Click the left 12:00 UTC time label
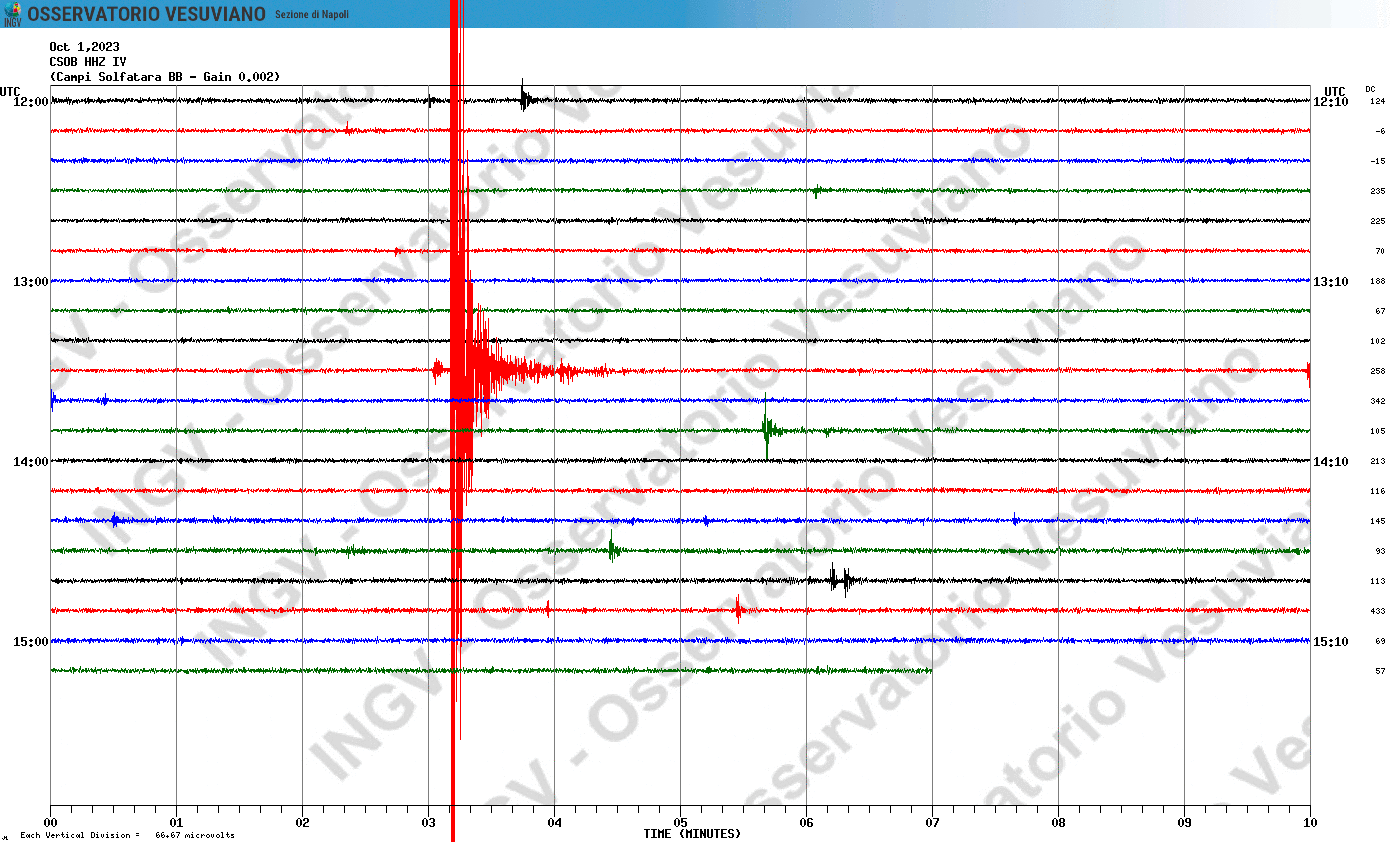Viewport: 1390px width, 849px height. (x=30, y=102)
